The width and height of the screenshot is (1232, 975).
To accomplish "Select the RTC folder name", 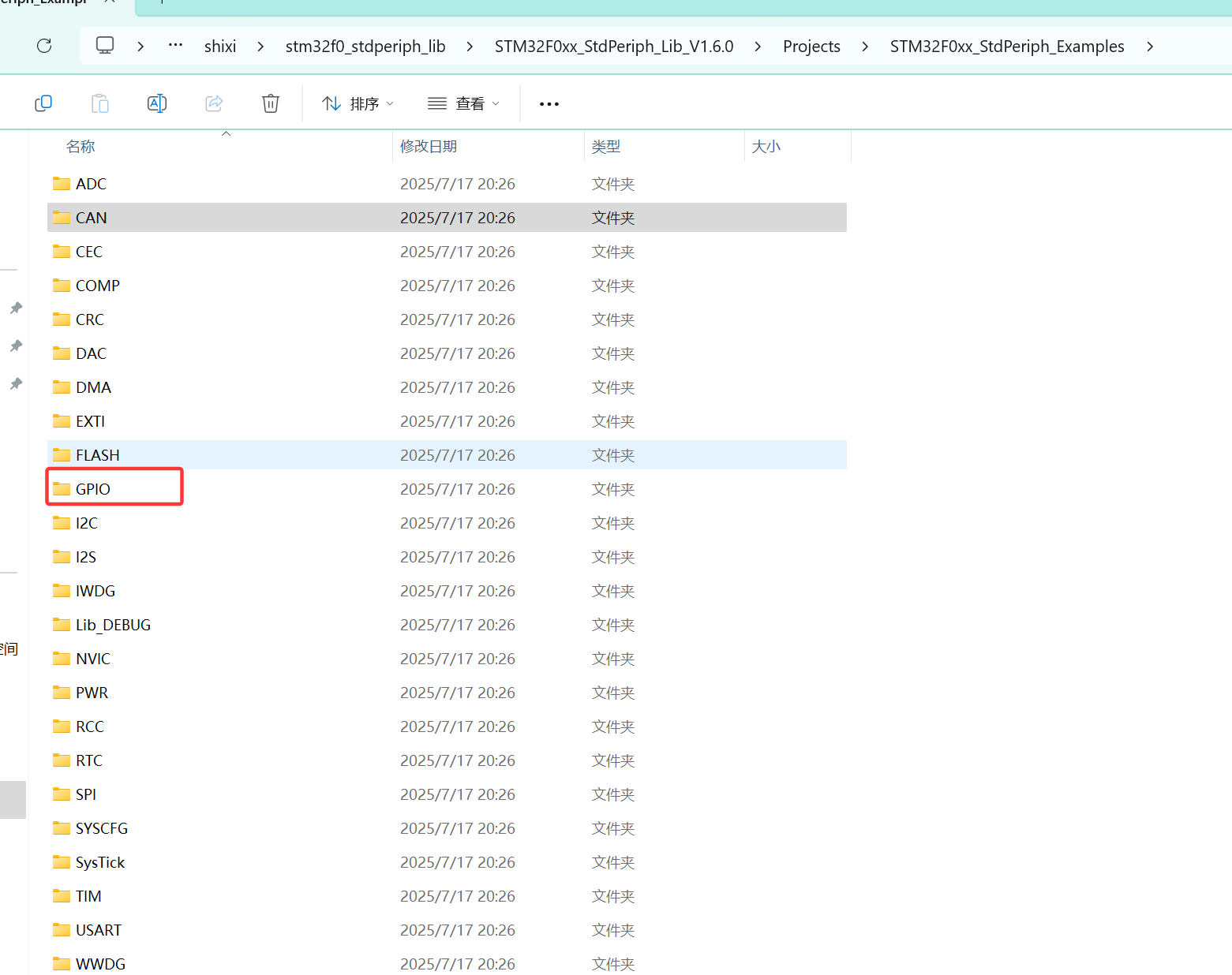I will point(89,760).
